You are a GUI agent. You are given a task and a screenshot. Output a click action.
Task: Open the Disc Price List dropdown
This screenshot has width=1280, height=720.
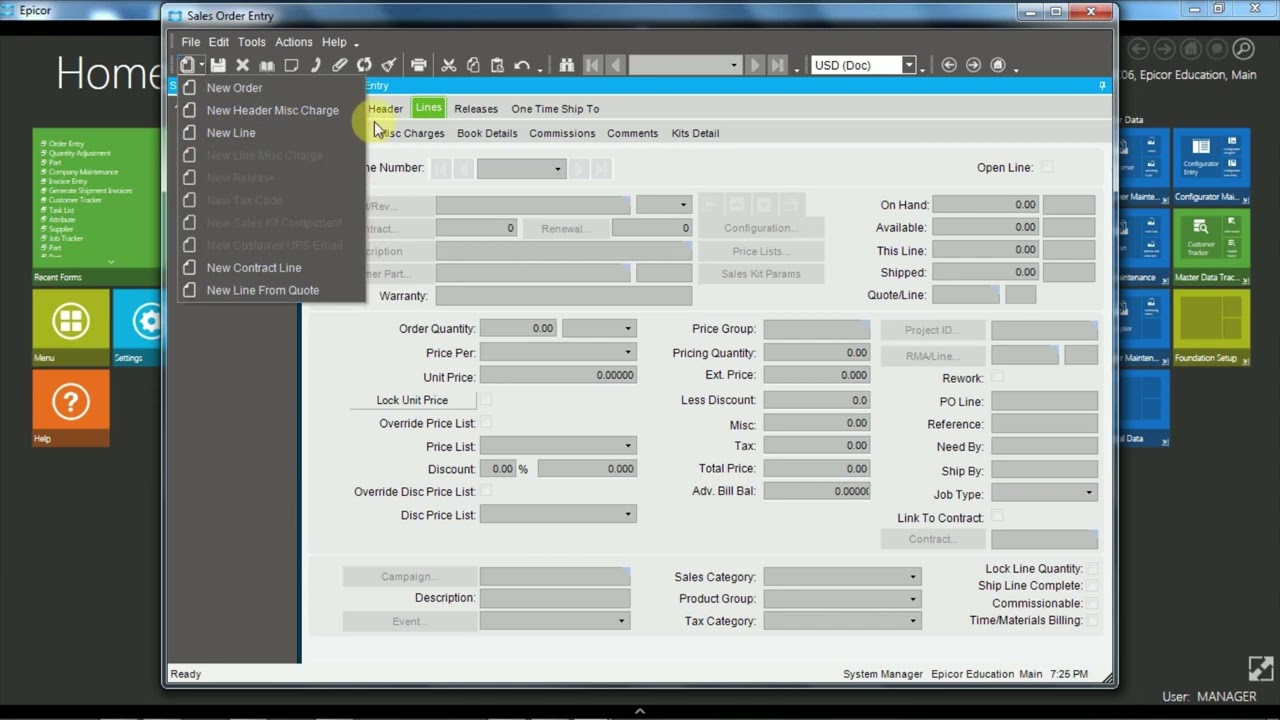[628, 514]
